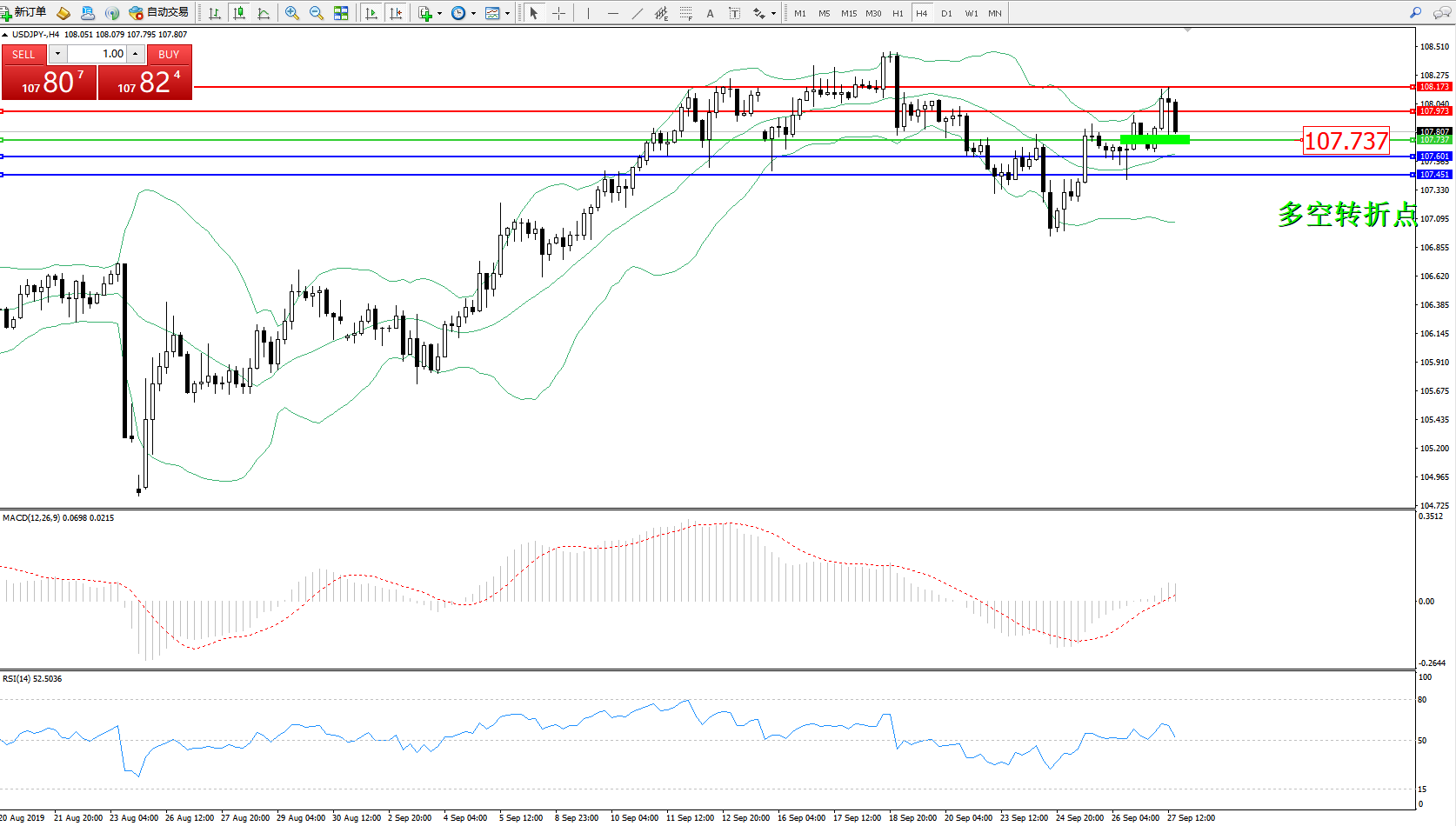
Task: Switch to the D1 timeframe
Action: [946, 13]
